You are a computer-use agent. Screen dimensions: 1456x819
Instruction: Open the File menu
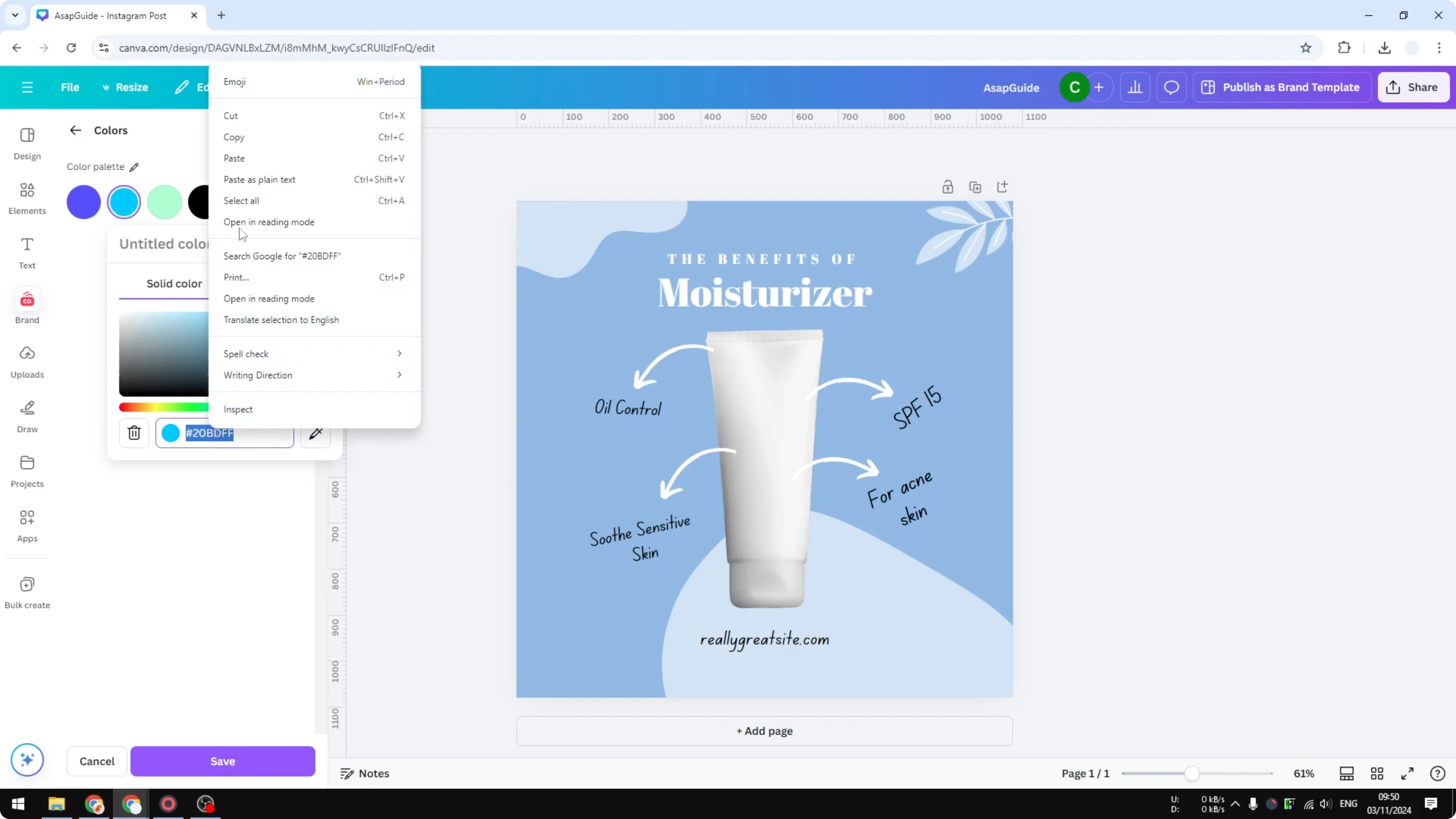(70, 87)
